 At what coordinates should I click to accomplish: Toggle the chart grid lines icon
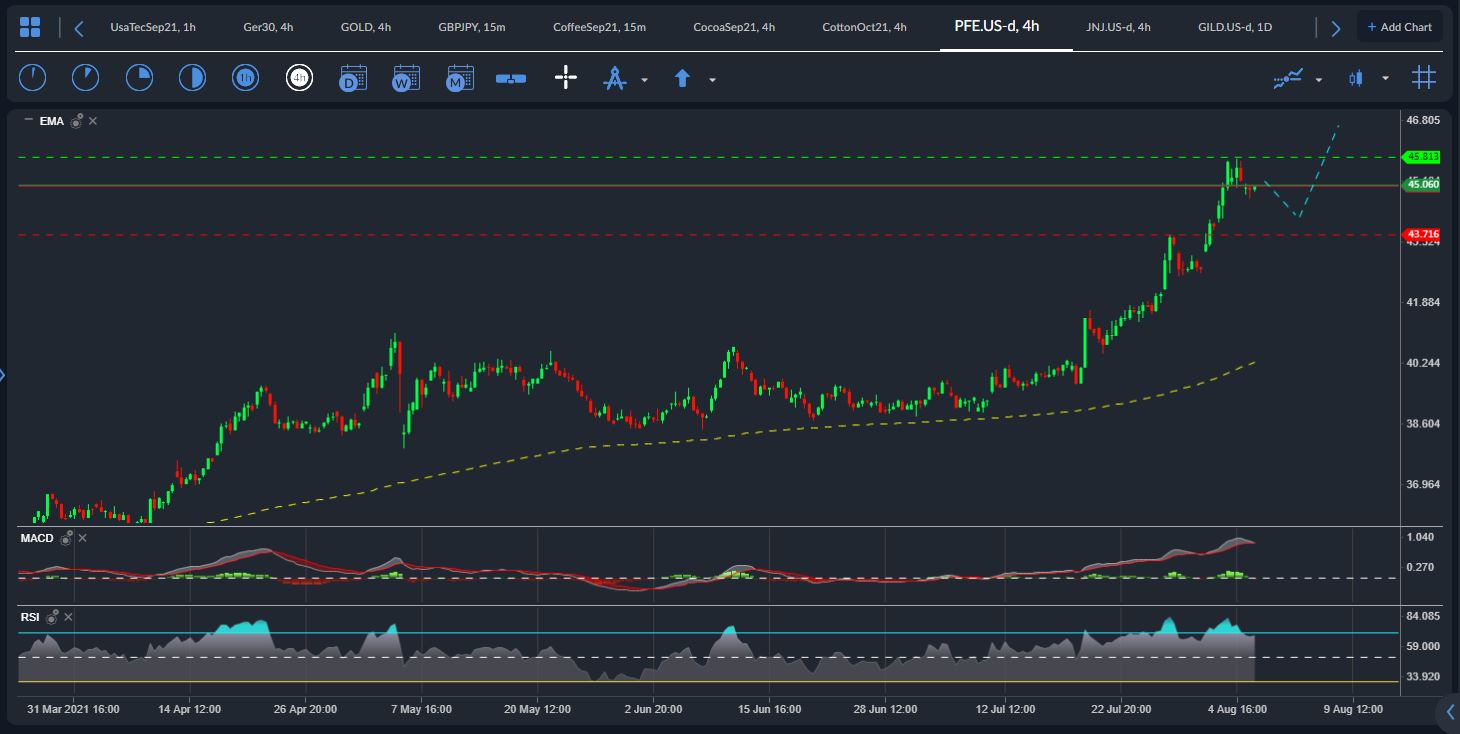[1424, 78]
